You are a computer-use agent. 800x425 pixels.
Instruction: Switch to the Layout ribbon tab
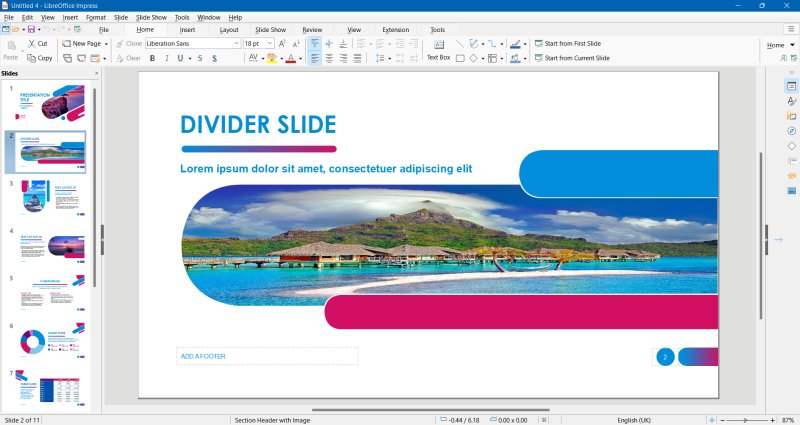[x=229, y=30]
